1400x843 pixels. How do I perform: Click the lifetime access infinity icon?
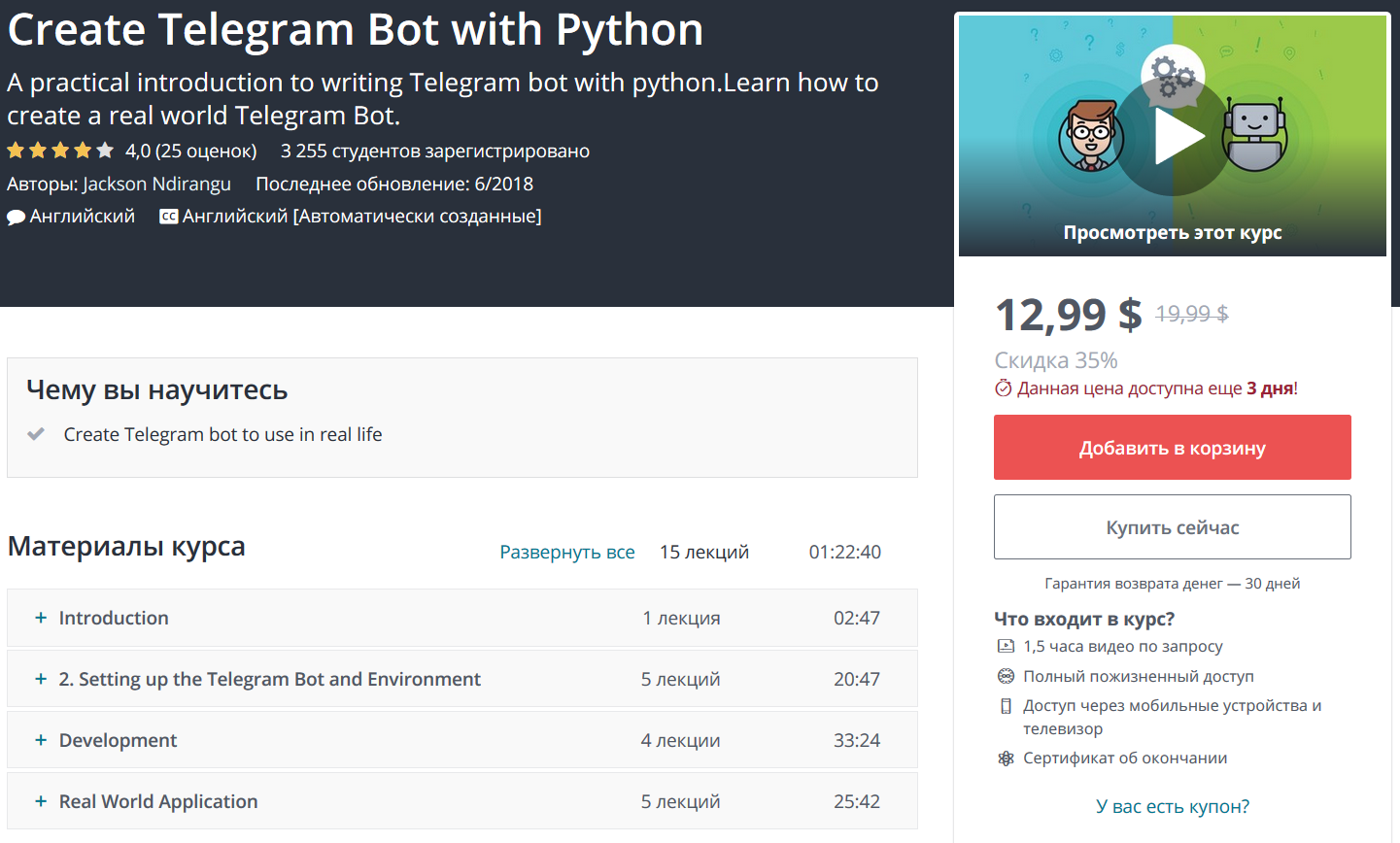[x=1006, y=676]
